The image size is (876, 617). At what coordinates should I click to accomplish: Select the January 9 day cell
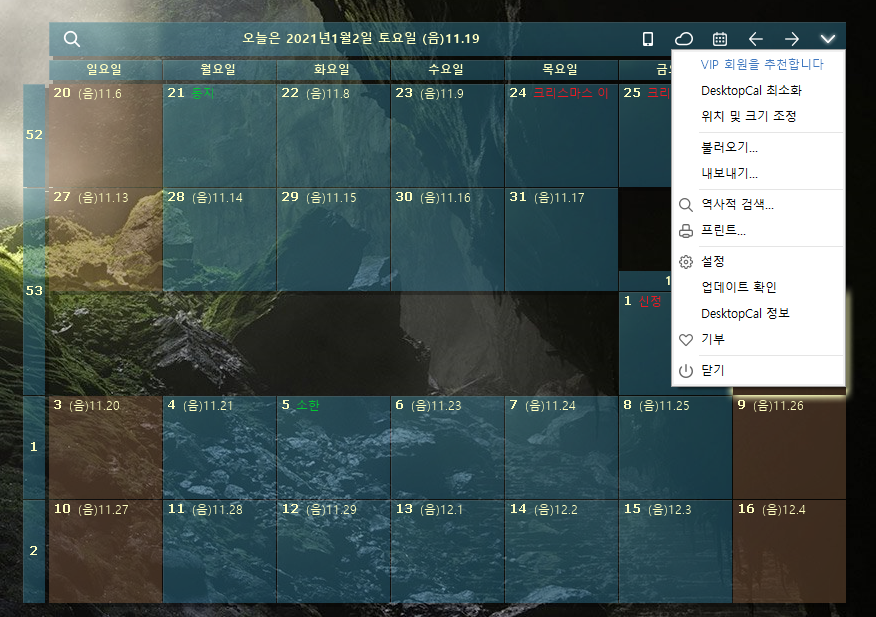(789, 448)
